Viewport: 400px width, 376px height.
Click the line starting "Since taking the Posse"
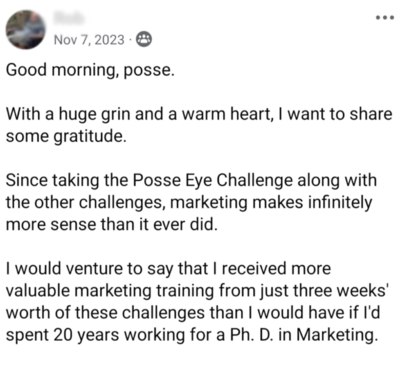(x=192, y=181)
